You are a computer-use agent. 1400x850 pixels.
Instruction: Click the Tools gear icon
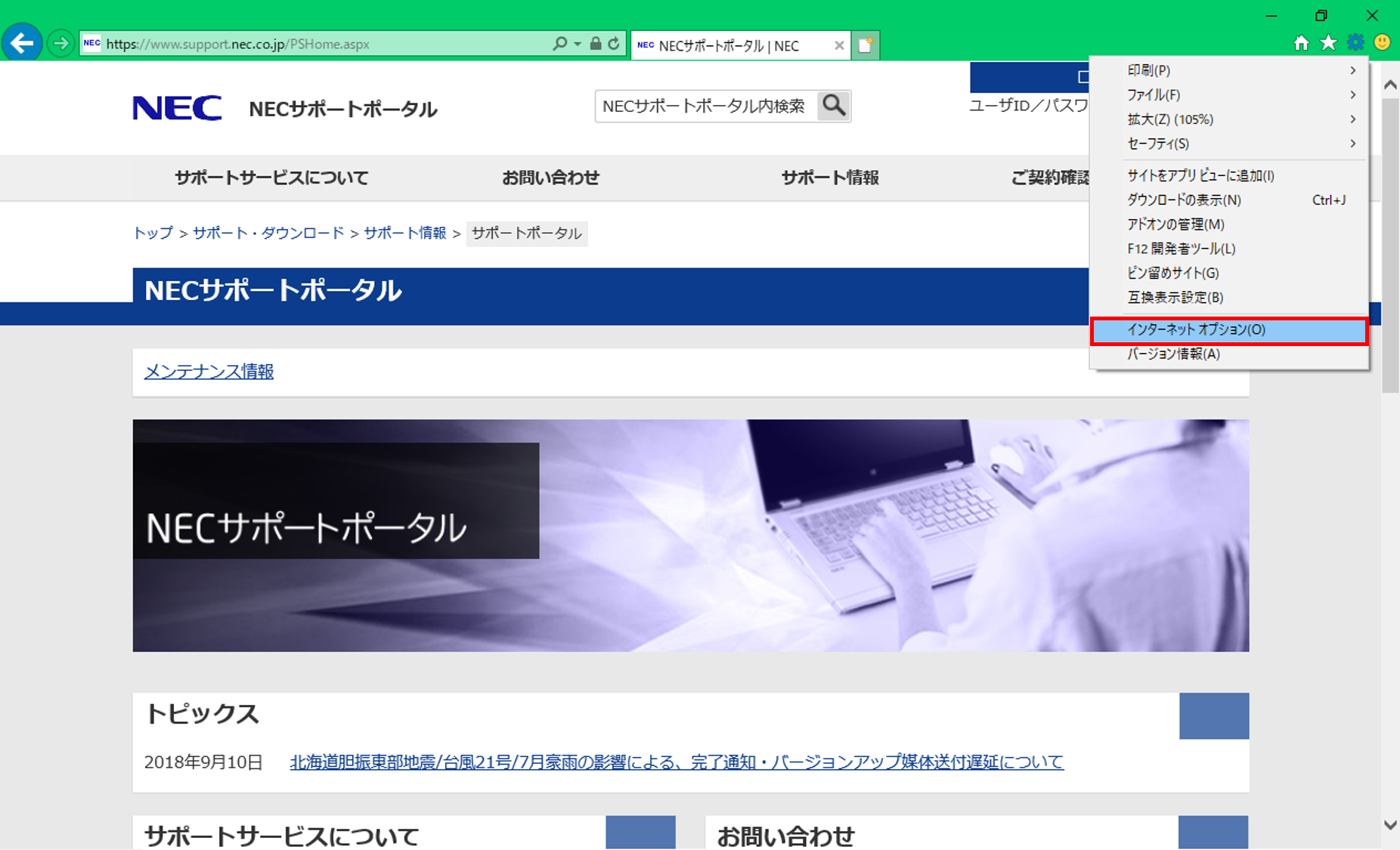tap(1355, 43)
